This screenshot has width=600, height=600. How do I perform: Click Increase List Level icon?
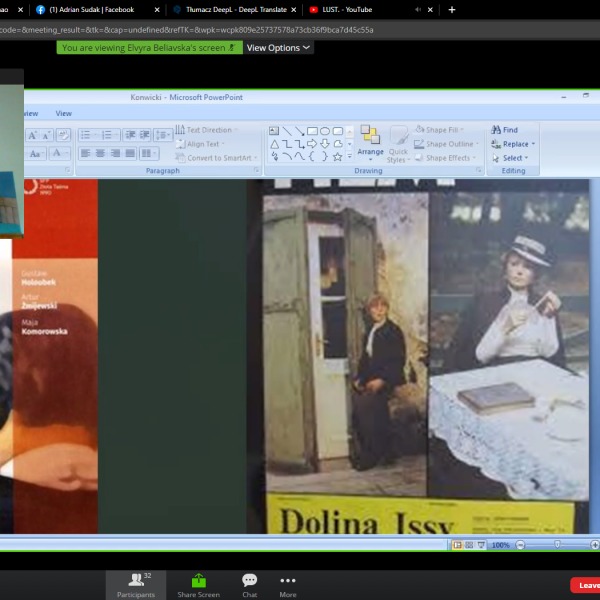pyautogui.click(x=144, y=135)
